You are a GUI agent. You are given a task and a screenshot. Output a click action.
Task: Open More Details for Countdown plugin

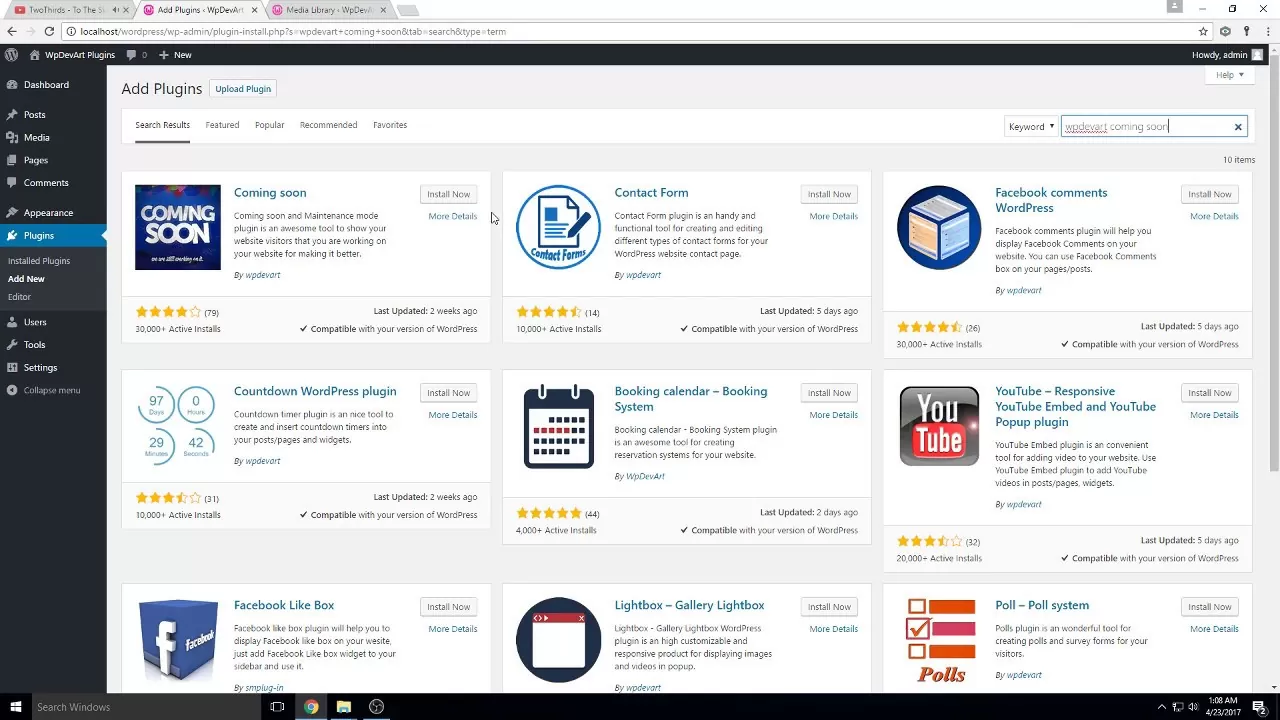point(453,415)
